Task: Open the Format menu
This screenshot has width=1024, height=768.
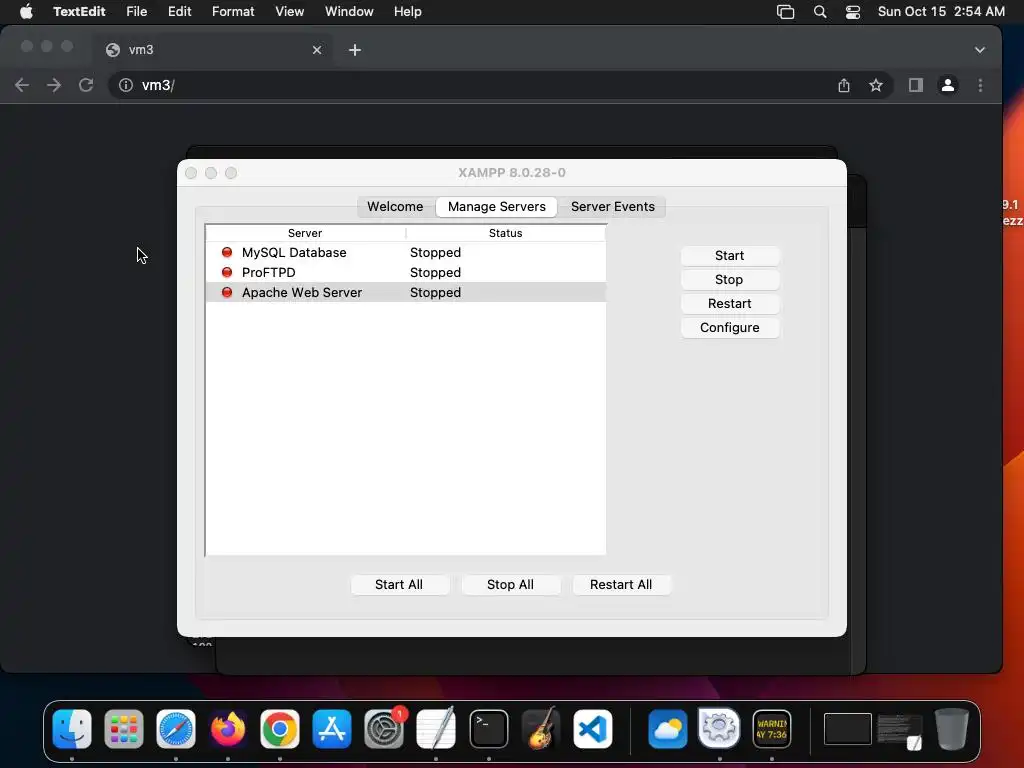Action: (233, 12)
